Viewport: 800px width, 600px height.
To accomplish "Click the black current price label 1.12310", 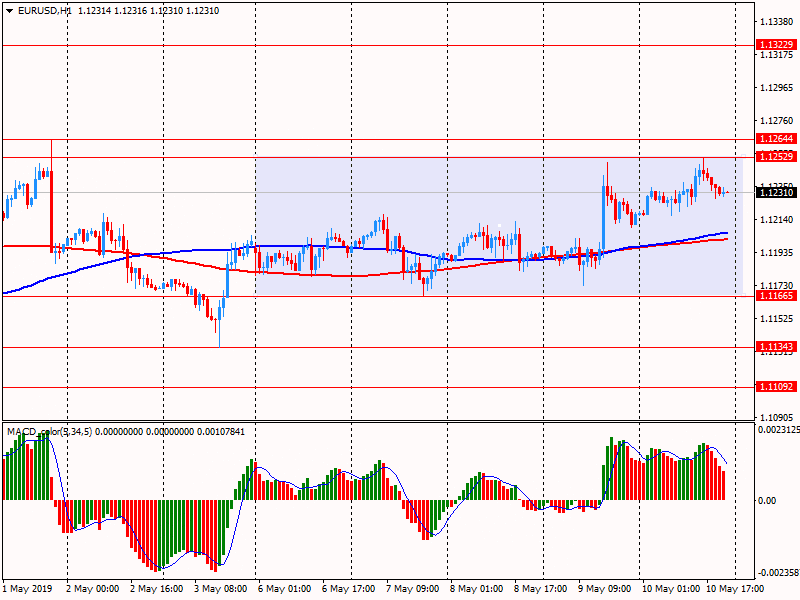I will tap(776, 193).
